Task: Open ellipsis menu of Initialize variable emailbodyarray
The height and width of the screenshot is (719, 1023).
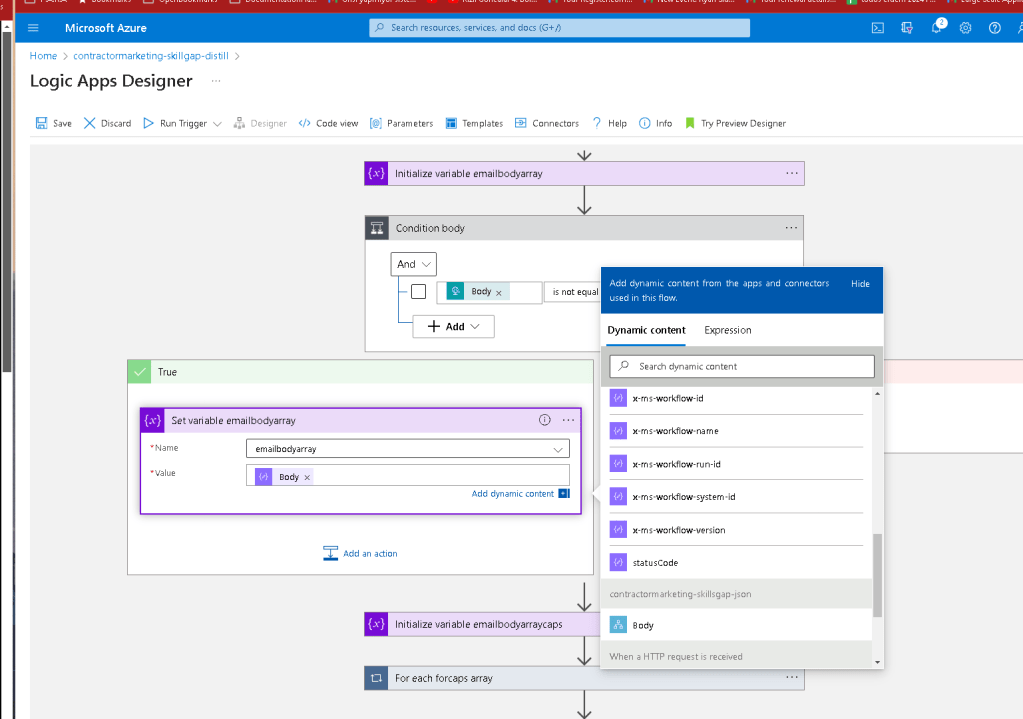Action: pos(791,174)
